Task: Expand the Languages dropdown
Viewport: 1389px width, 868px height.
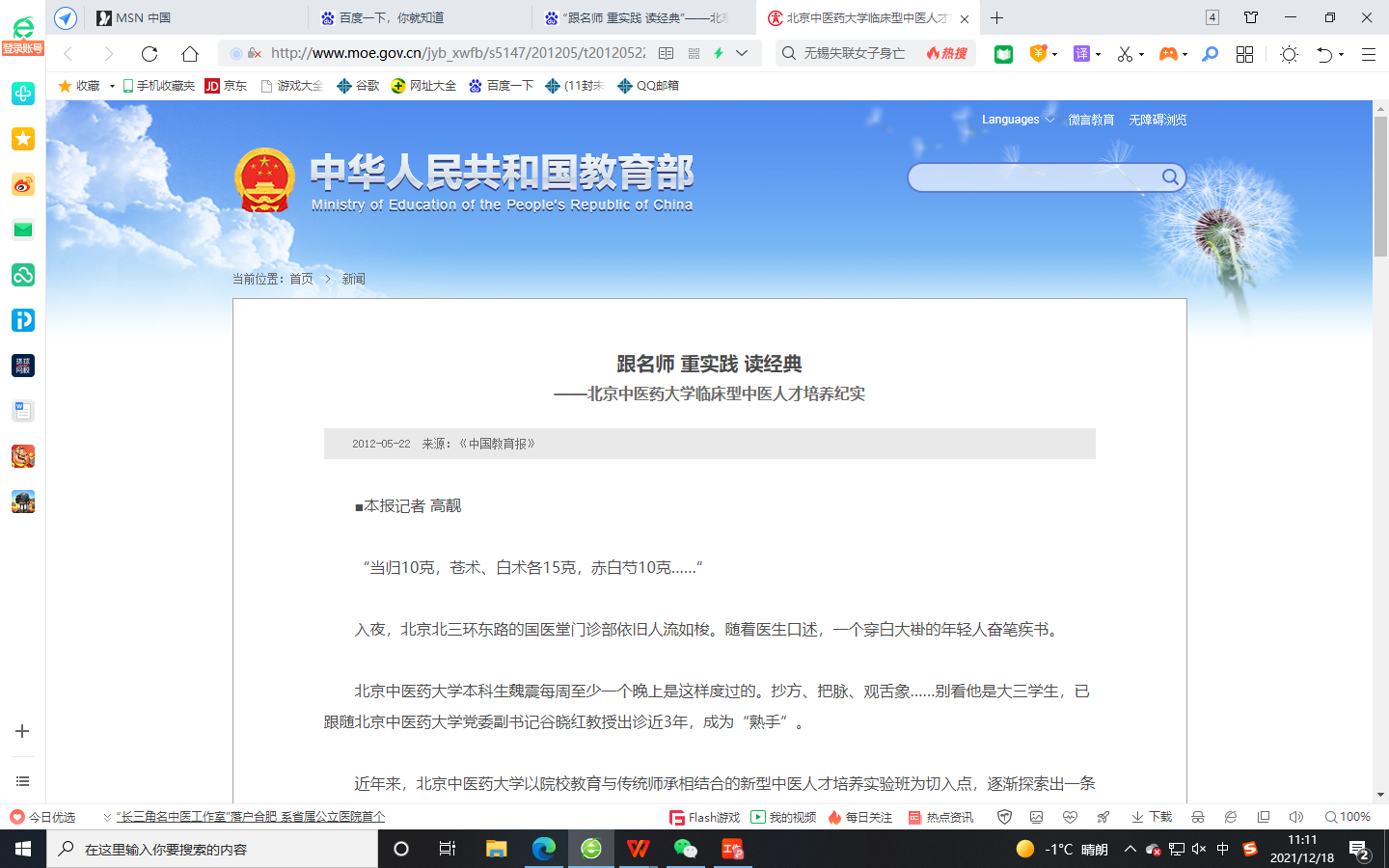Action: pyautogui.click(x=1018, y=120)
